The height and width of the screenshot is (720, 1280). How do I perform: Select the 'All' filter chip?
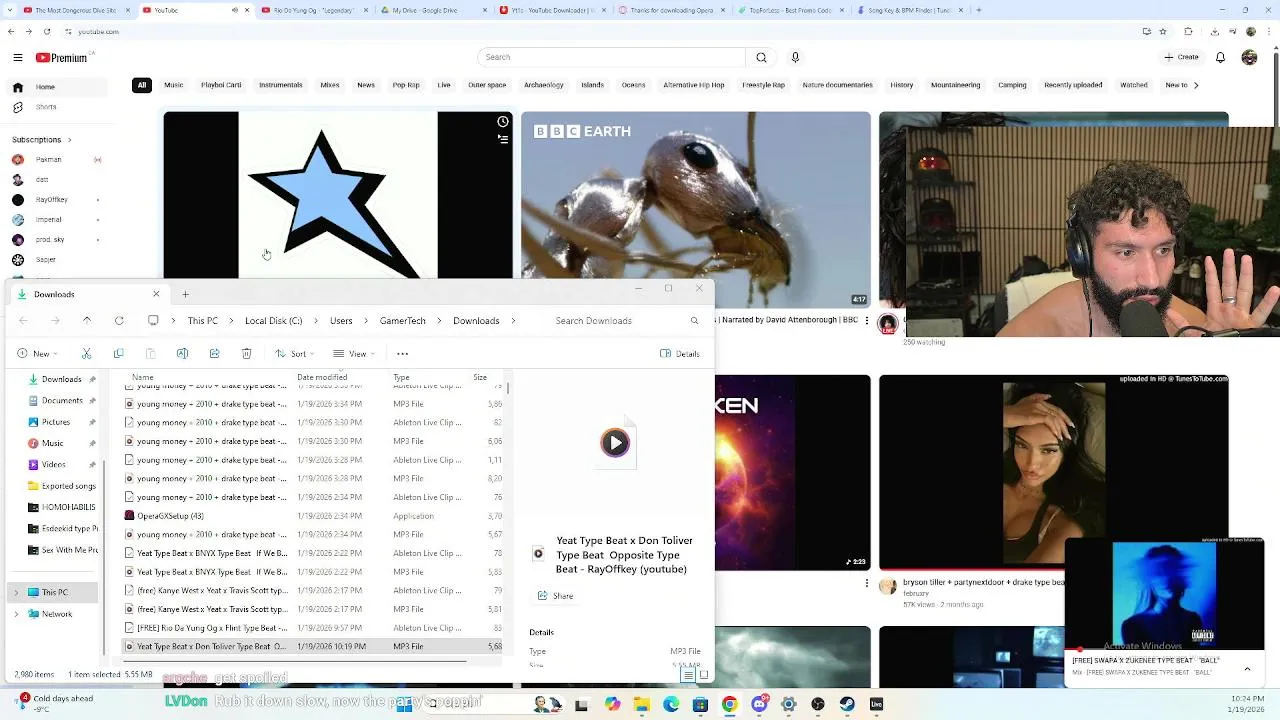pyautogui.click(x=141, y=85)
